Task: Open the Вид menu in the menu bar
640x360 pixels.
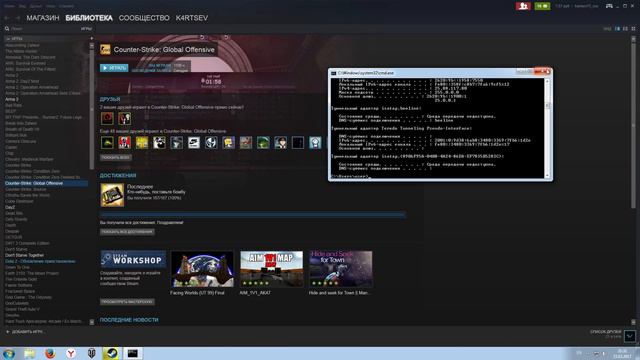Action: click(22, 6)
